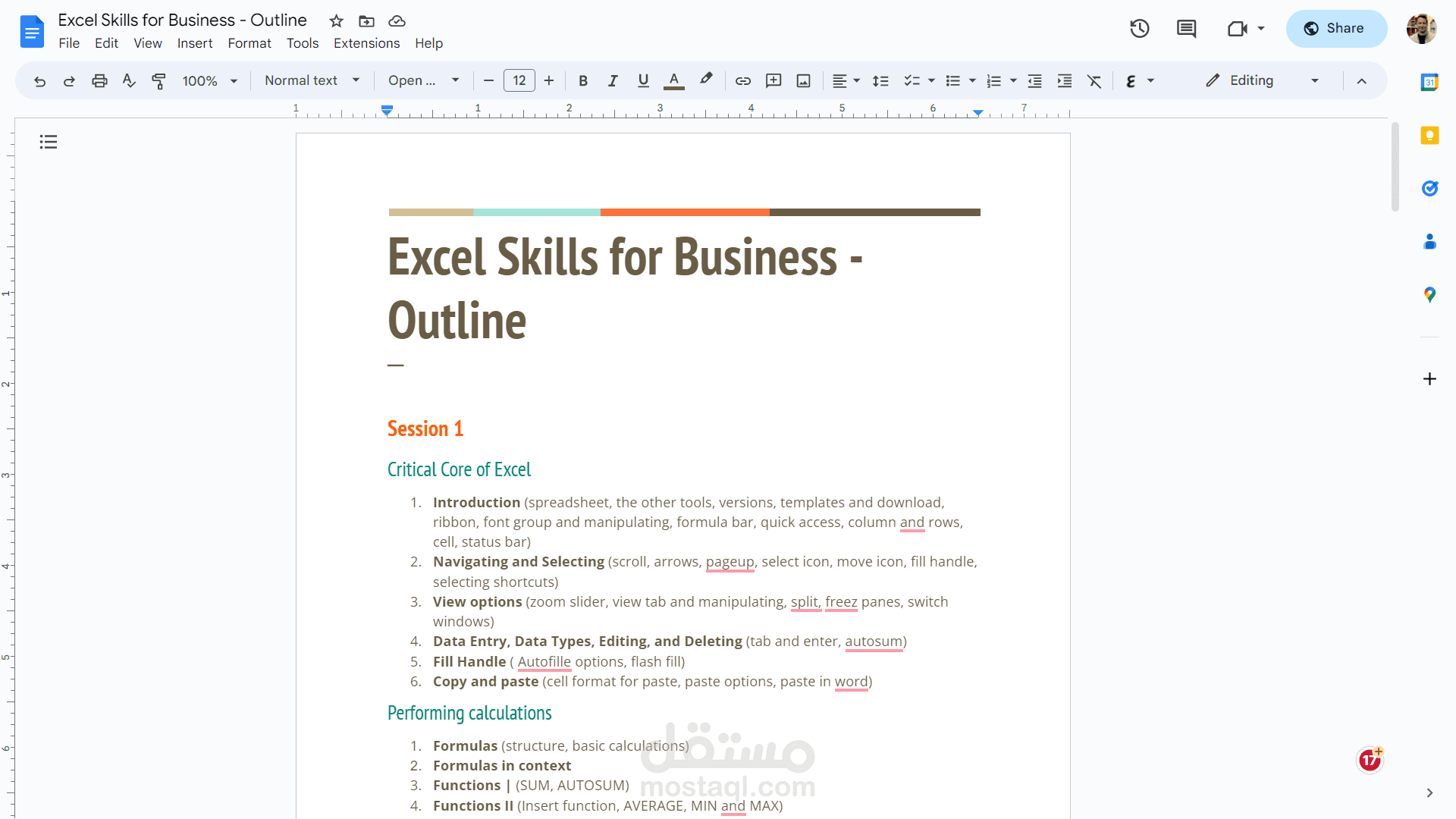Toggle underline formatting

pos(643,81)
